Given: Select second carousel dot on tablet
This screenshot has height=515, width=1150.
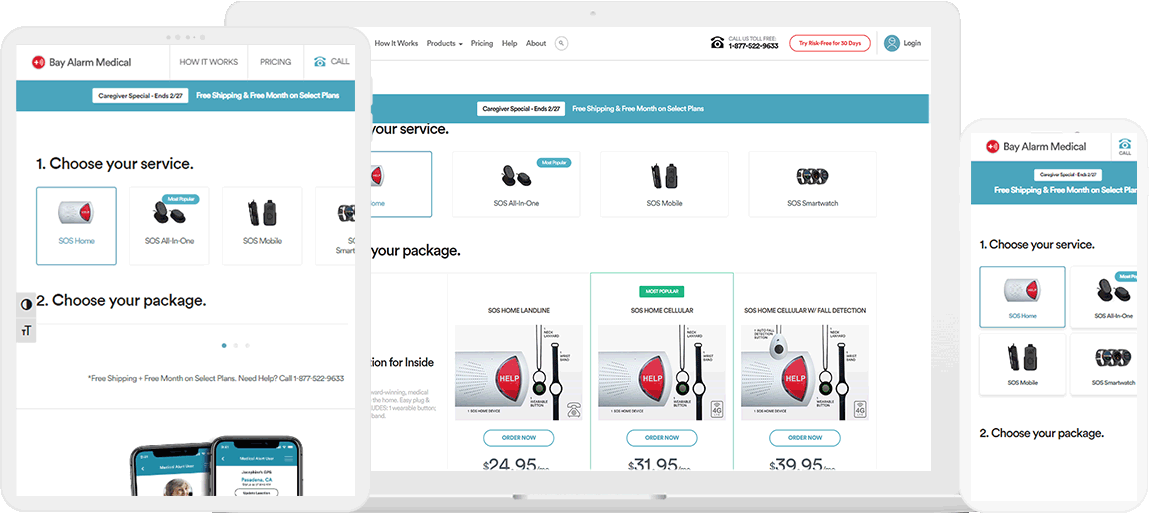Looking at the screenshot, I should 235,345.
